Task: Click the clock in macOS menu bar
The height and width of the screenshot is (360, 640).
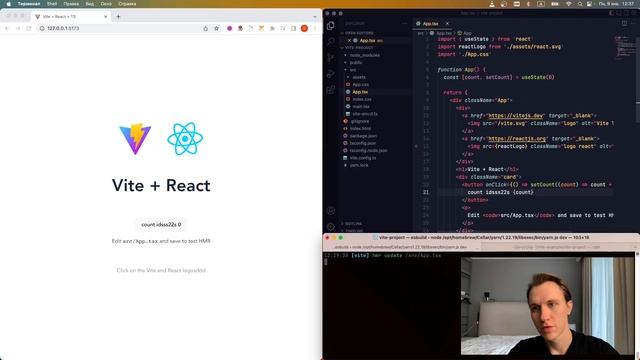Action: coord(616,4)
